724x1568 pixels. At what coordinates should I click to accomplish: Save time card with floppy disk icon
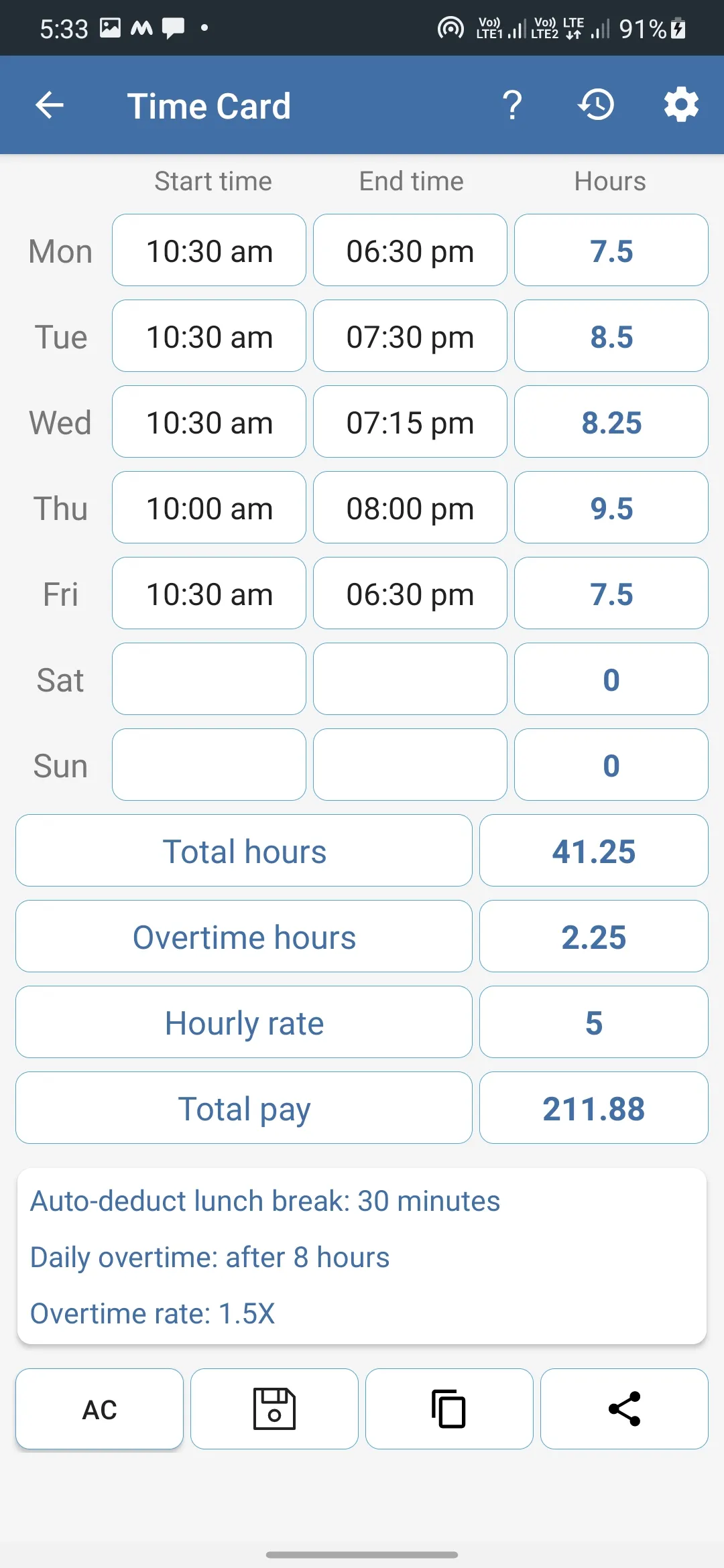click(x=274, y=1409)
